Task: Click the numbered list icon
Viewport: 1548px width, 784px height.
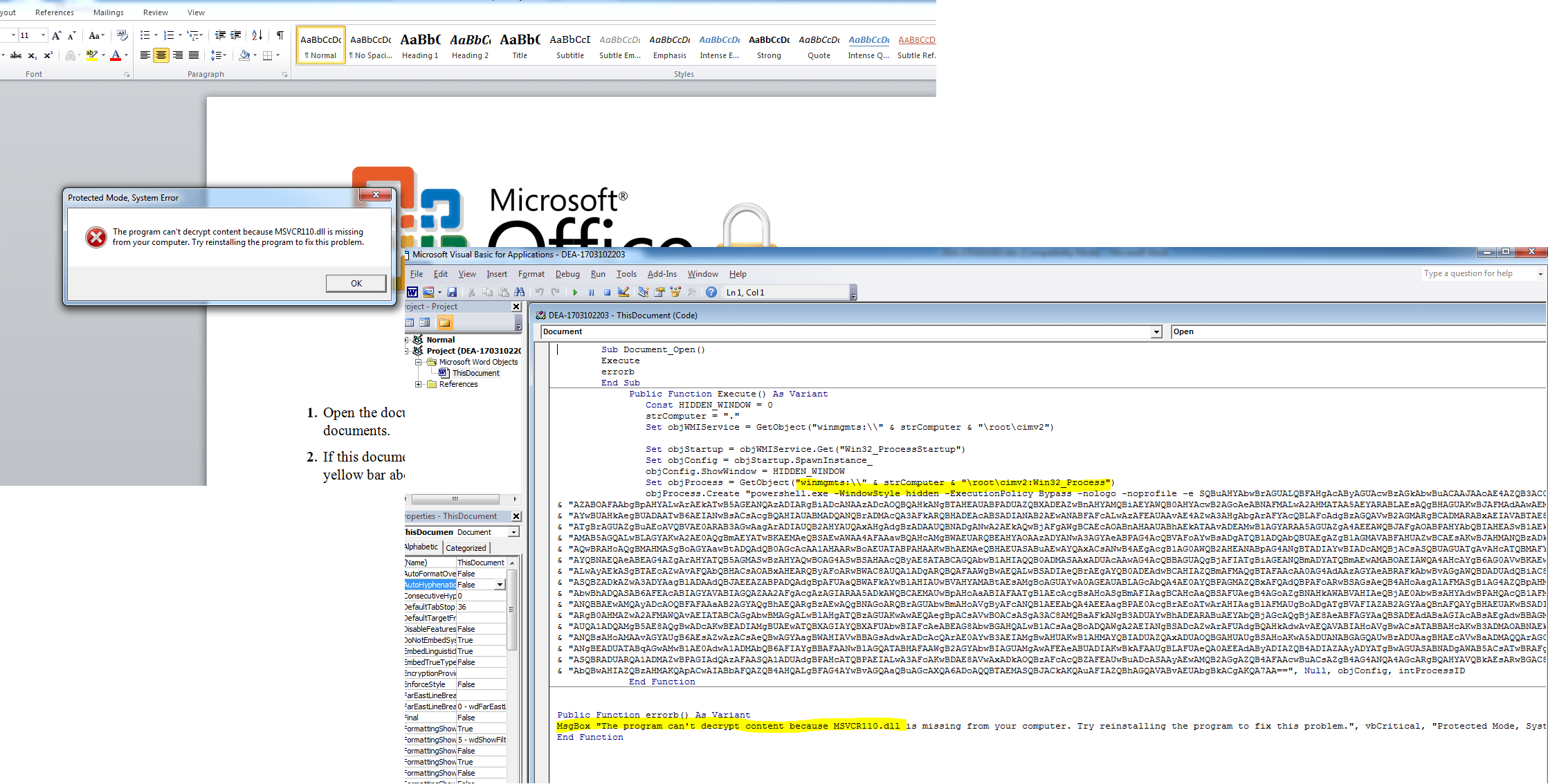Action: pyautogui.click(x=169, y=35)
